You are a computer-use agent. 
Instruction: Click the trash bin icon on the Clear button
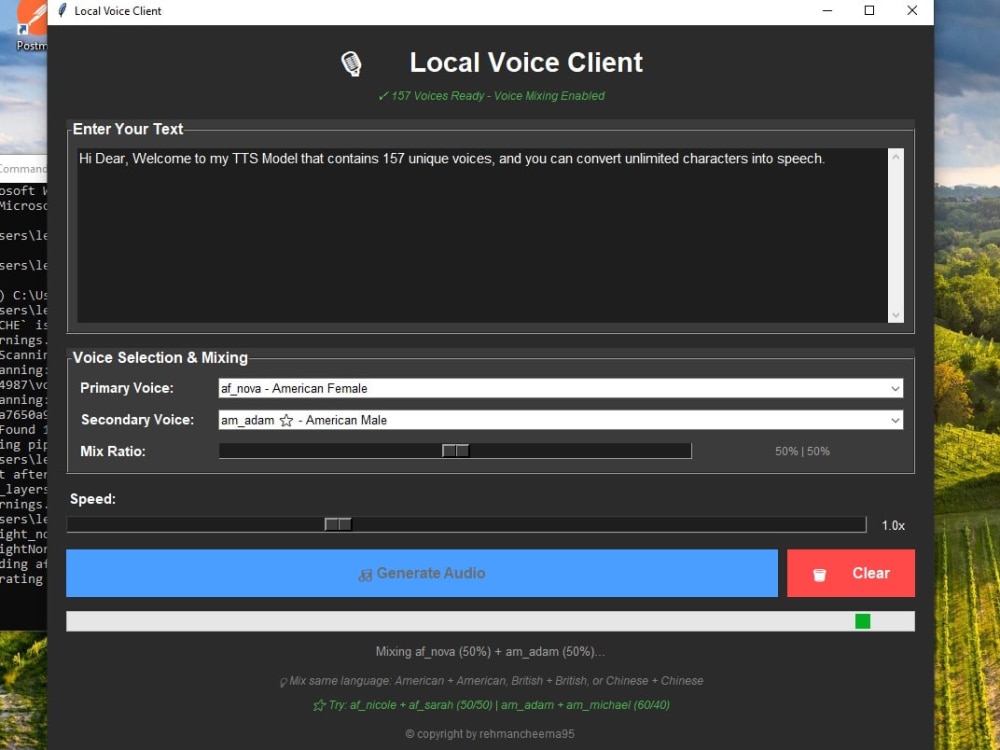tap(820, 575)
